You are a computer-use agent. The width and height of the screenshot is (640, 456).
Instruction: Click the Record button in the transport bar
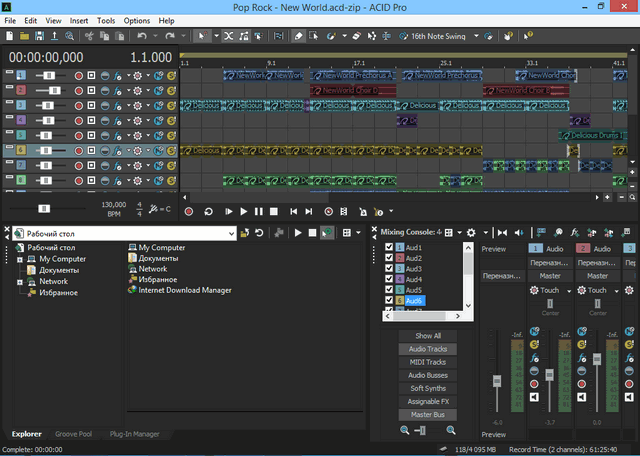pos(190,211)
